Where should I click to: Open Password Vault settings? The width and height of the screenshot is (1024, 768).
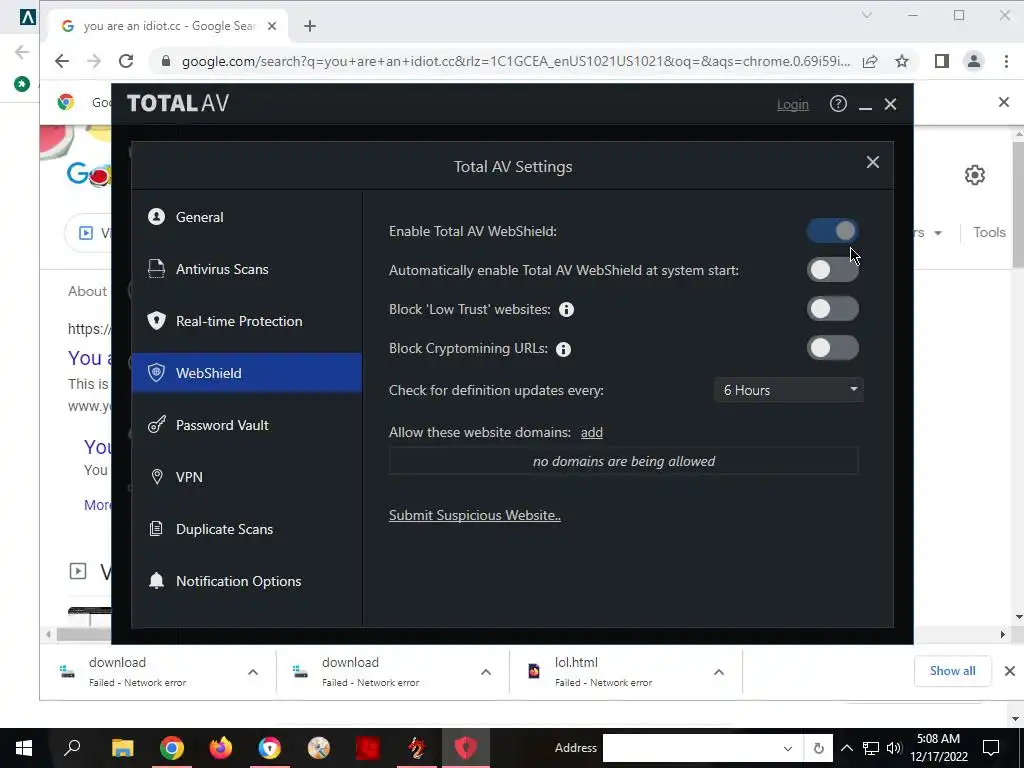(x=246, y=425)
